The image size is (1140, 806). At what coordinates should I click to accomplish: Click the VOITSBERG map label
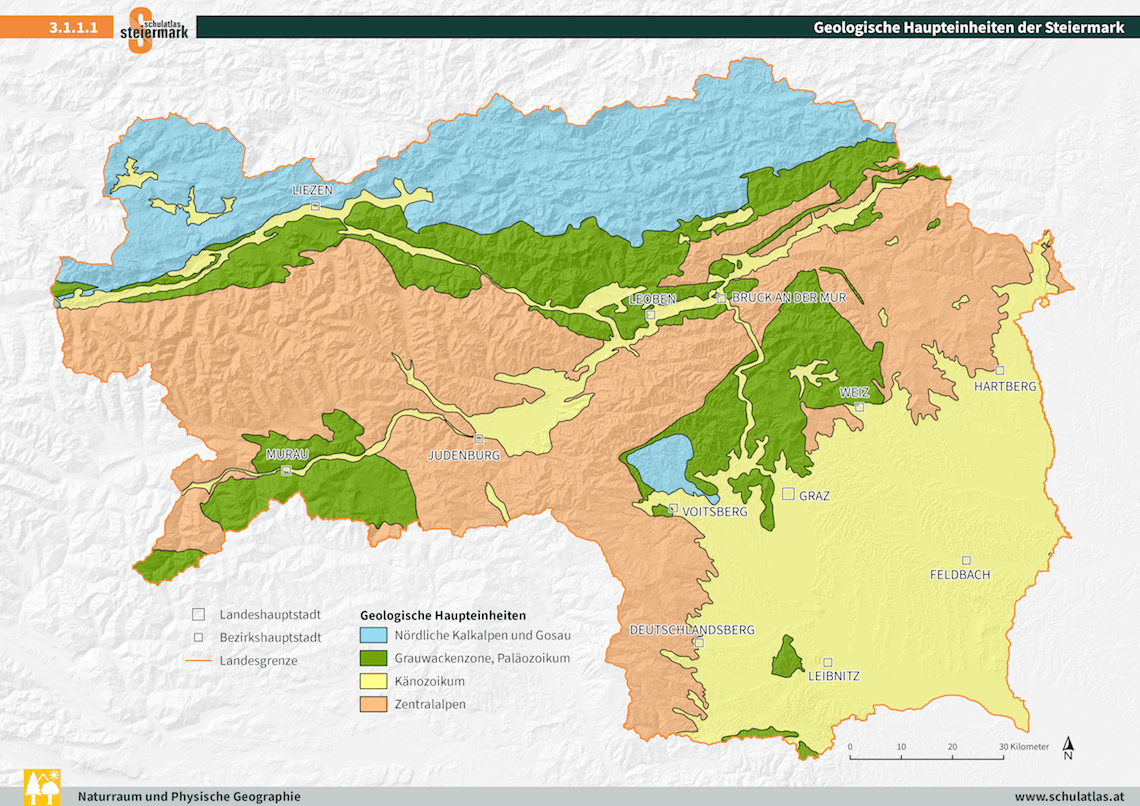tap(715, 512)
